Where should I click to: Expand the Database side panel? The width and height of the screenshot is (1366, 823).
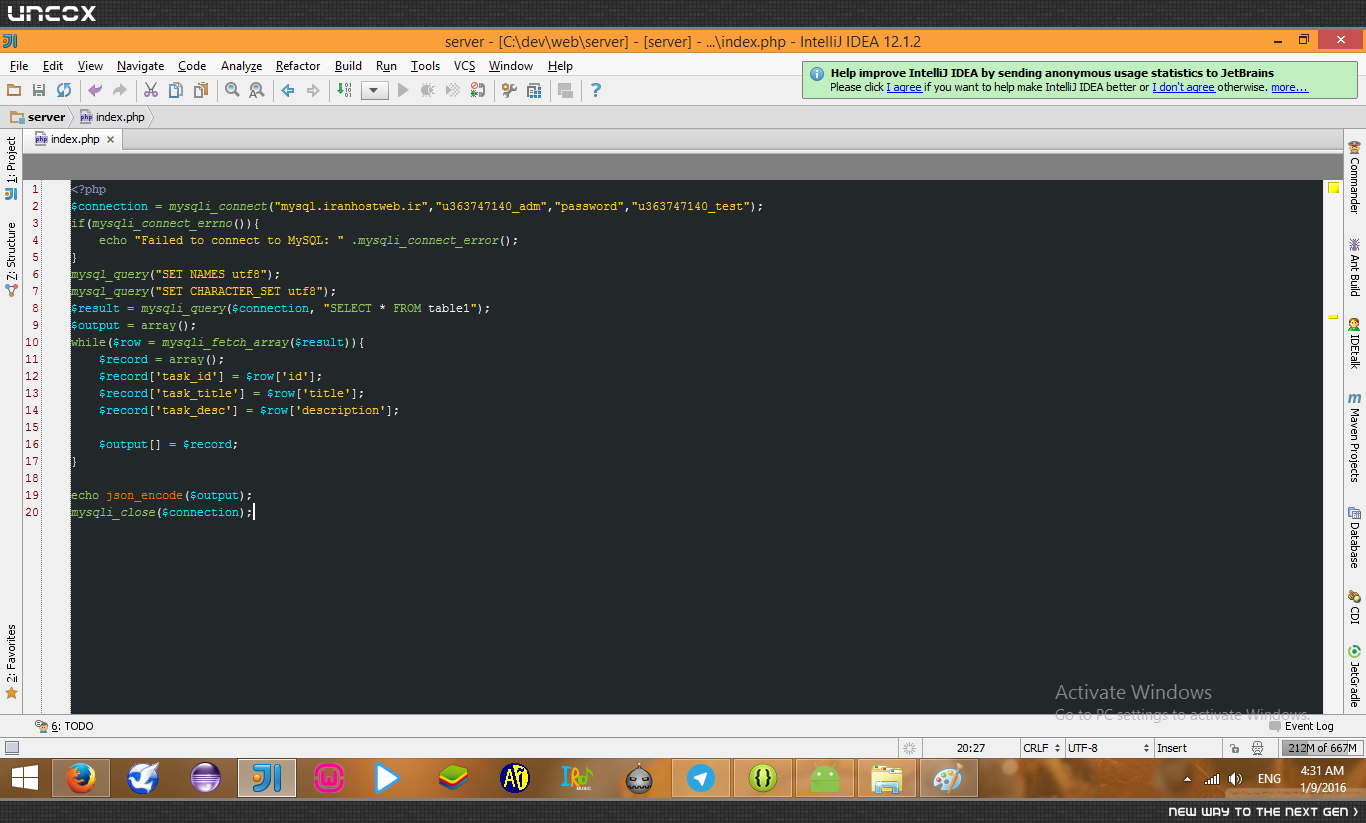1355,538
